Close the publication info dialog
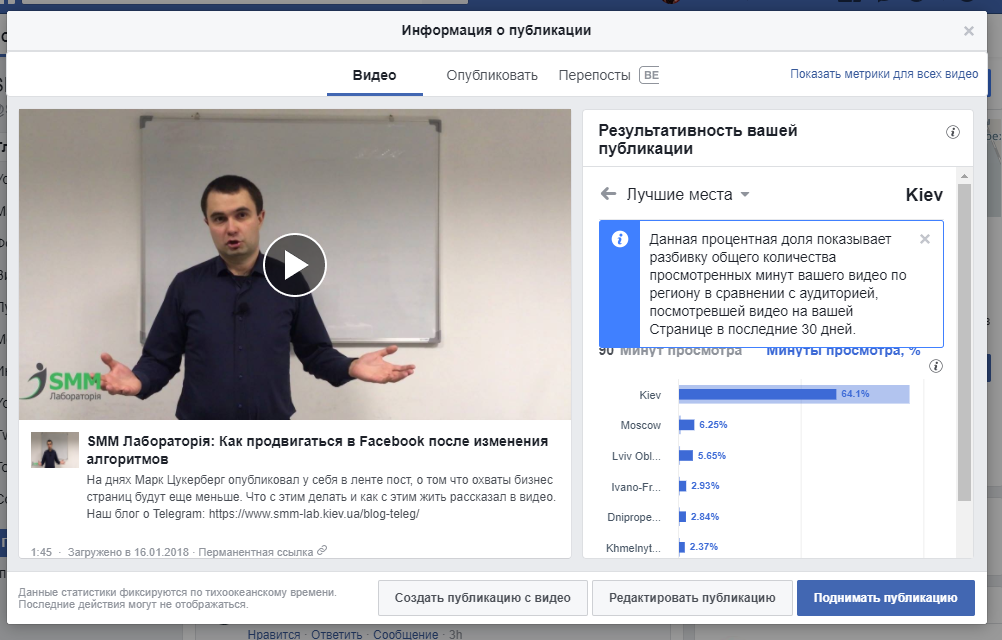1002x640 pixels. click(x=969, y=31)
